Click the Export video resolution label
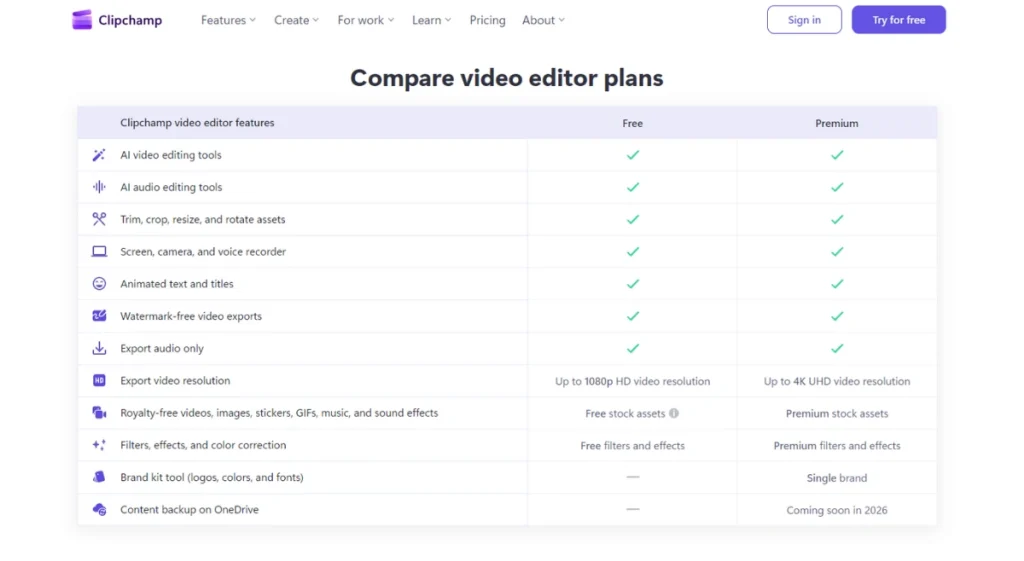This screenshot has height=561, width=1024. (x=175, y=380)
